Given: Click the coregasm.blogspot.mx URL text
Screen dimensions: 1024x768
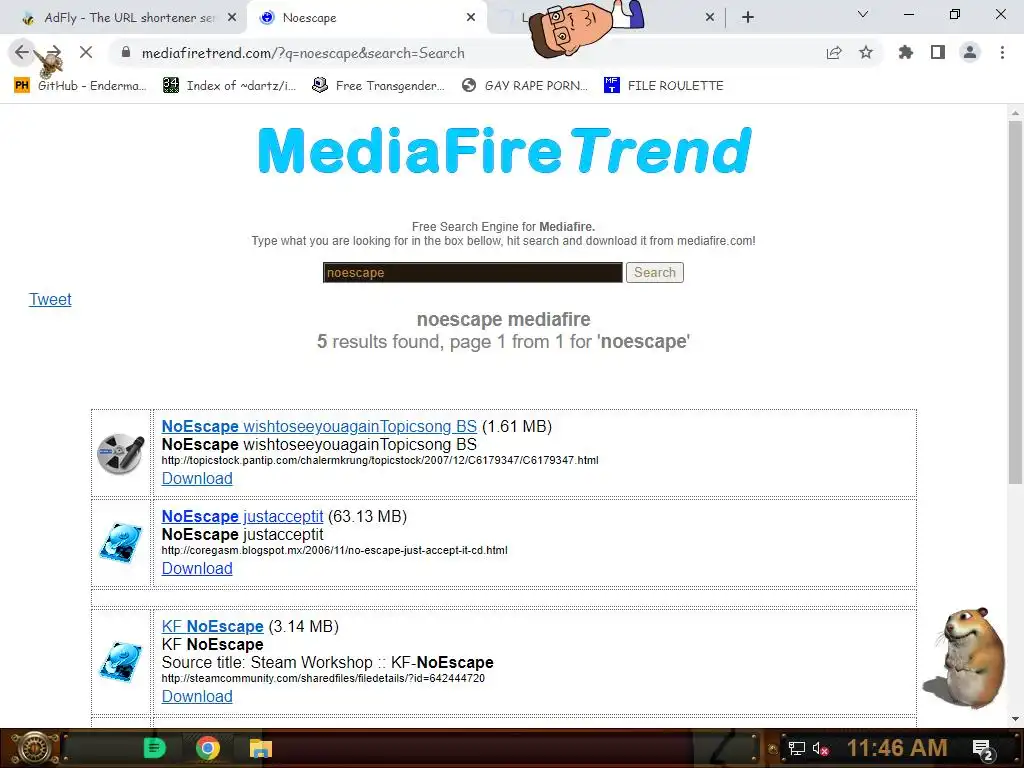Looking at the screenshot, I should 334,551.
